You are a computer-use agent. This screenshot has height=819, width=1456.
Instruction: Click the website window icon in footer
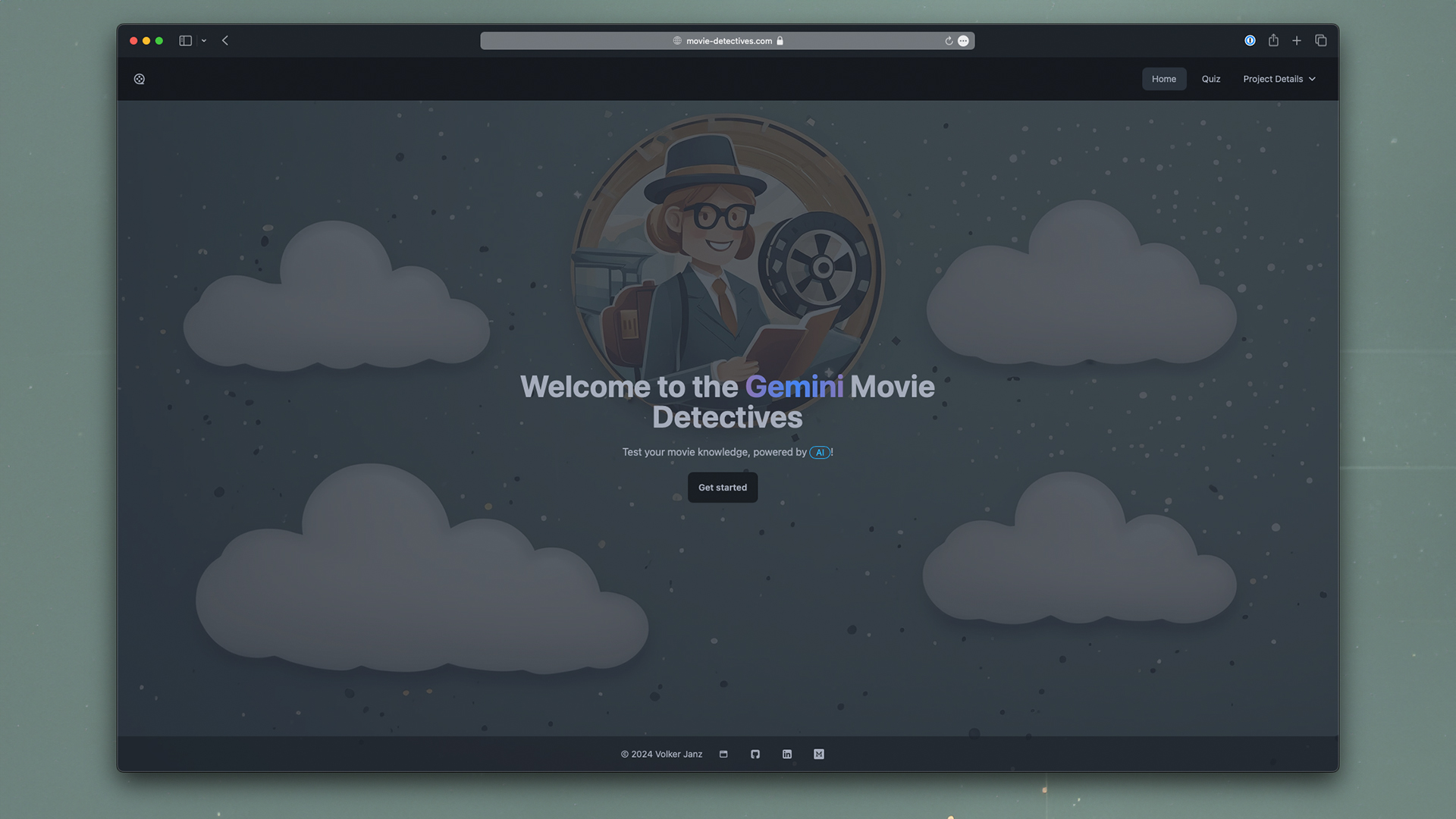pos(723,754)
